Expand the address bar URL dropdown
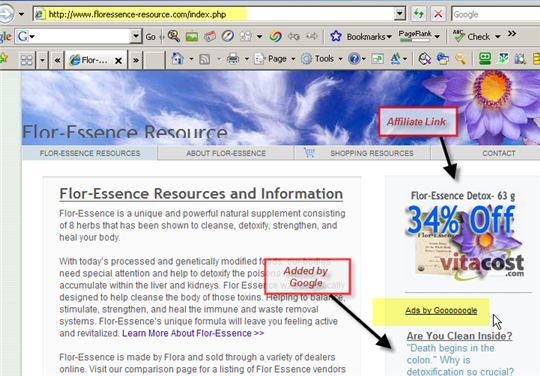540x376 pixels. click(x=399, y=14)
